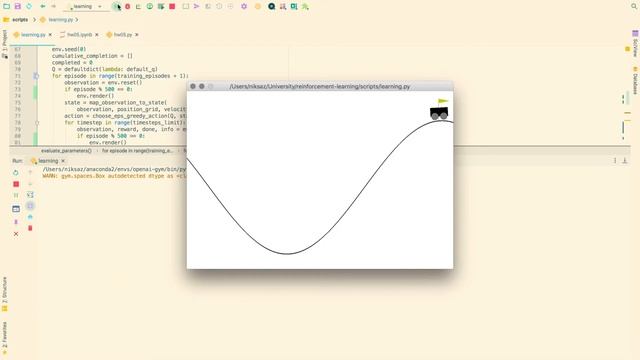Close the 'learning' Run panel tab
Viewport: 640px width, 360px height.
point(63,161)
